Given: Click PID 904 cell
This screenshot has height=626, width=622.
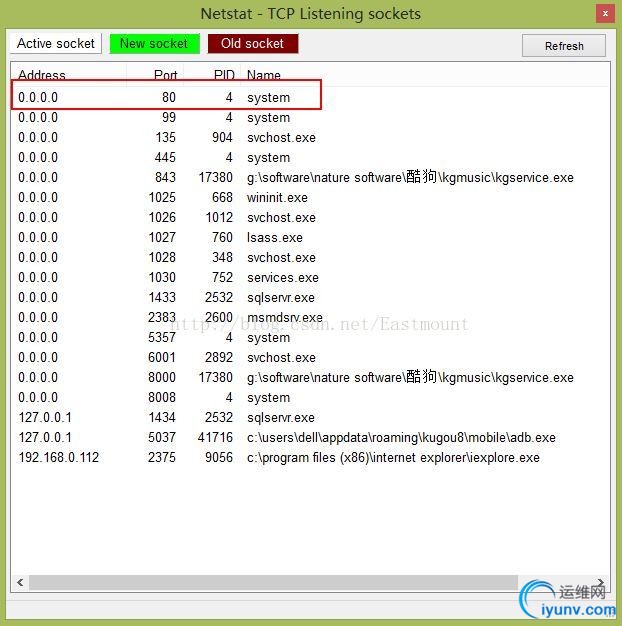Looking at the screenshot, I should click(222, 137).
